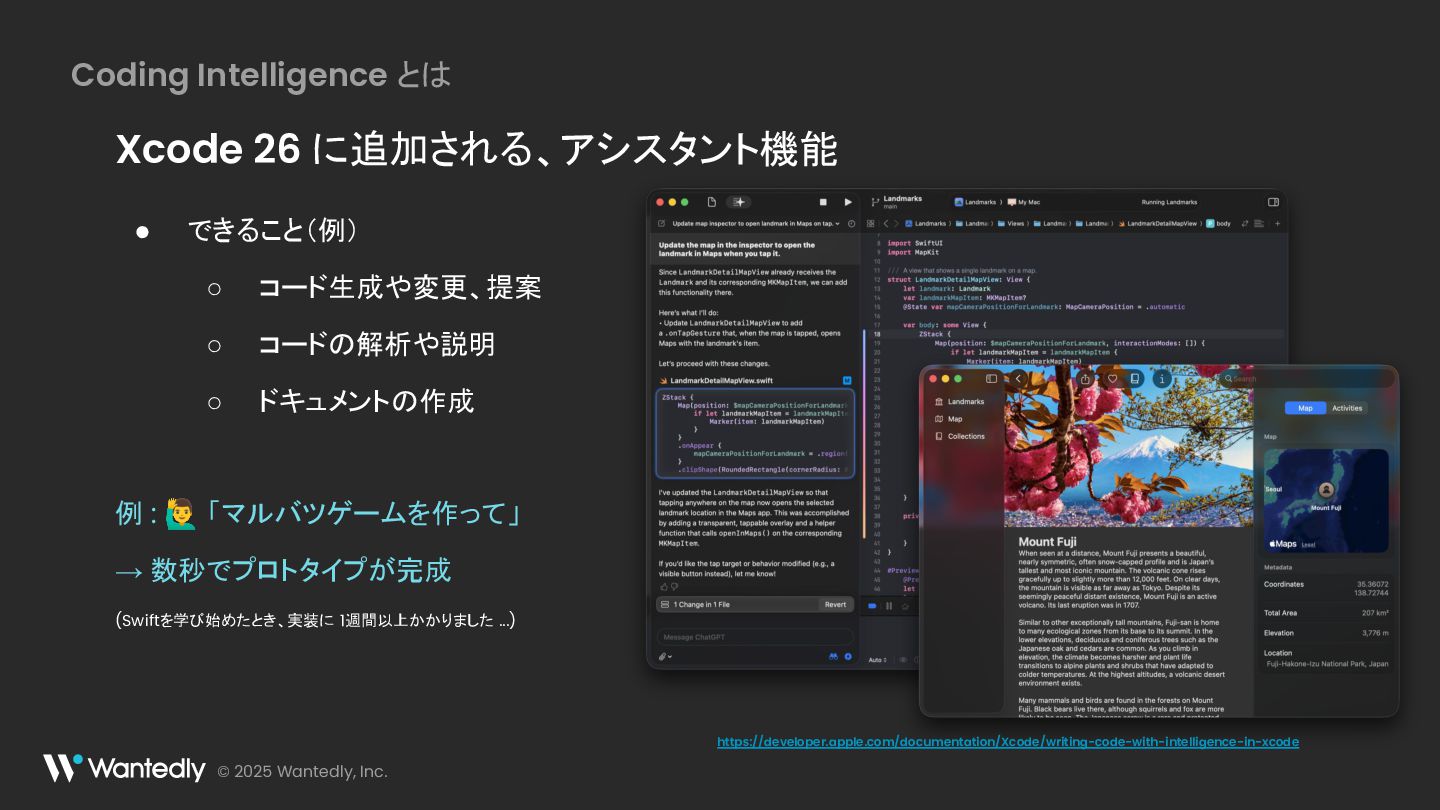Open conversation title dropdown 'Update map inspector'

point(754,224)
